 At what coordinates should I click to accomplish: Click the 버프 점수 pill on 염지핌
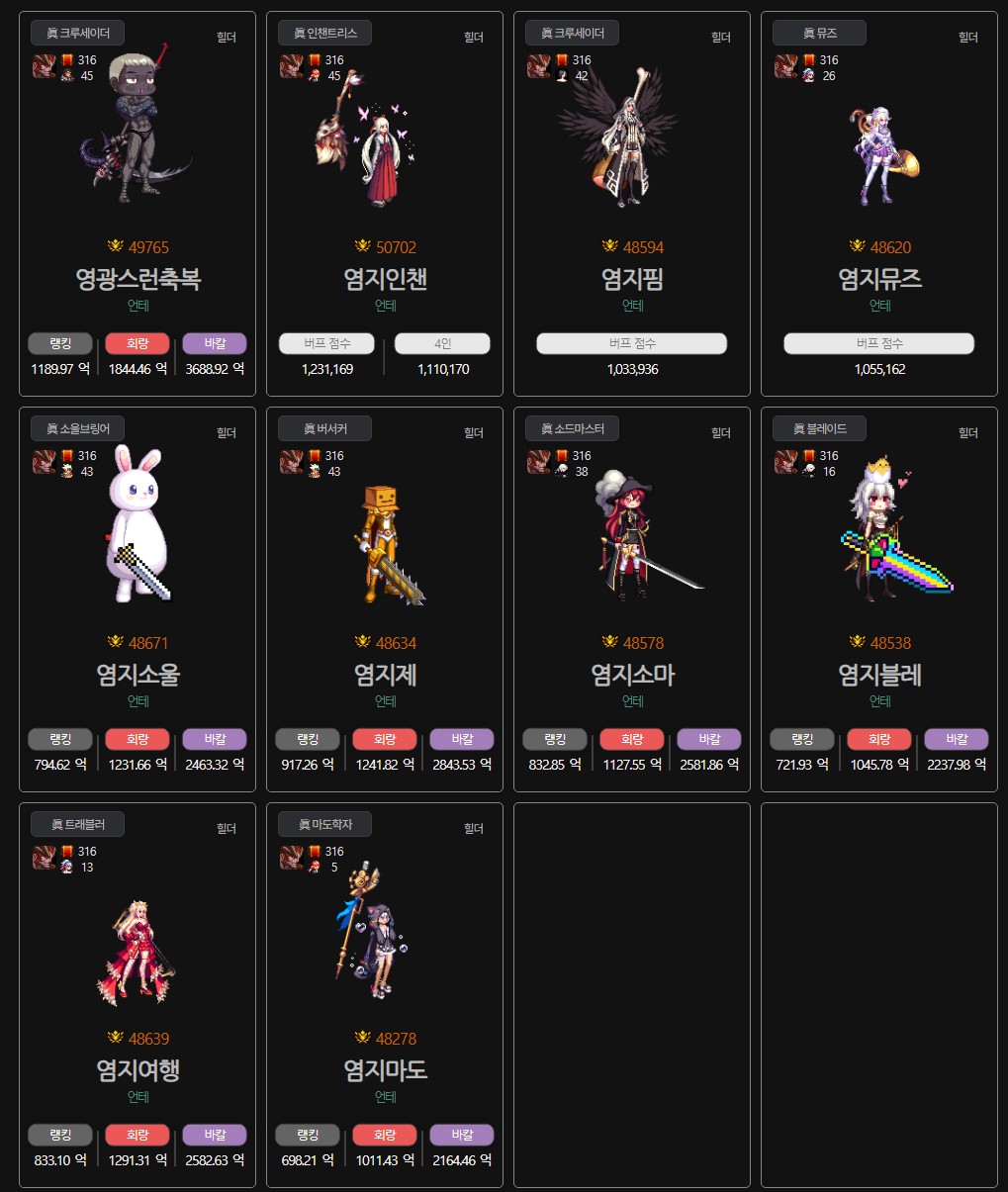[632, 343]
